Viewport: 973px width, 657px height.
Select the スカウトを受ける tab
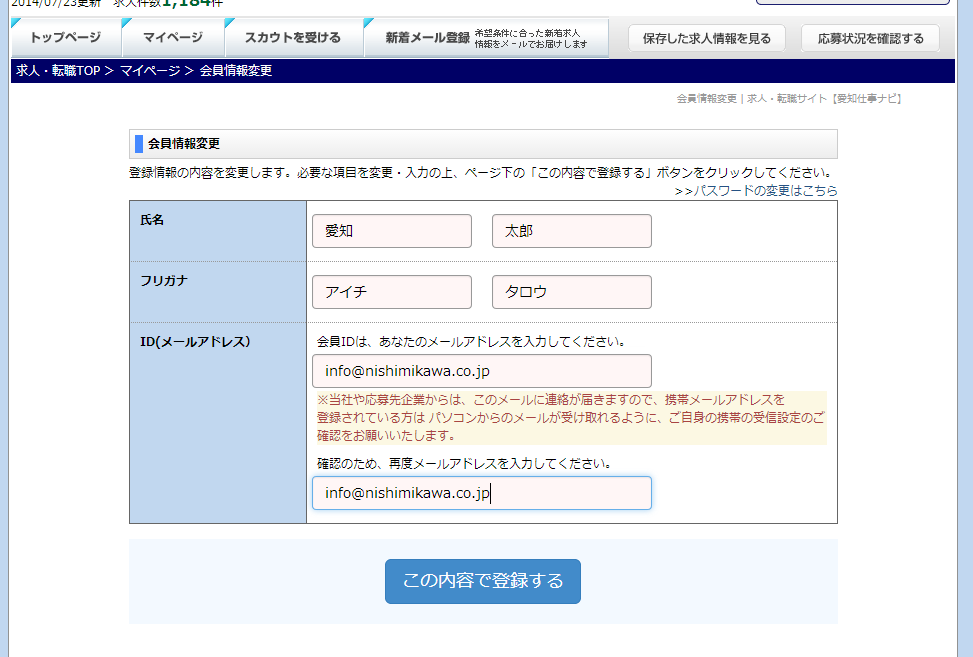(x=292, y=38)
